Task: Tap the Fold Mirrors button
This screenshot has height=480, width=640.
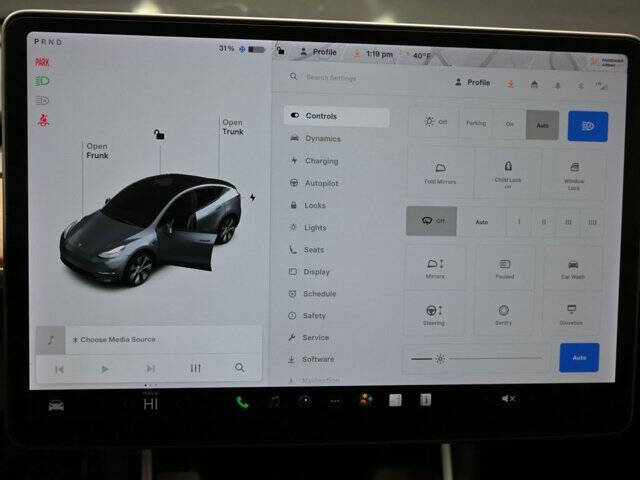Action: click(x=440, y=173)
